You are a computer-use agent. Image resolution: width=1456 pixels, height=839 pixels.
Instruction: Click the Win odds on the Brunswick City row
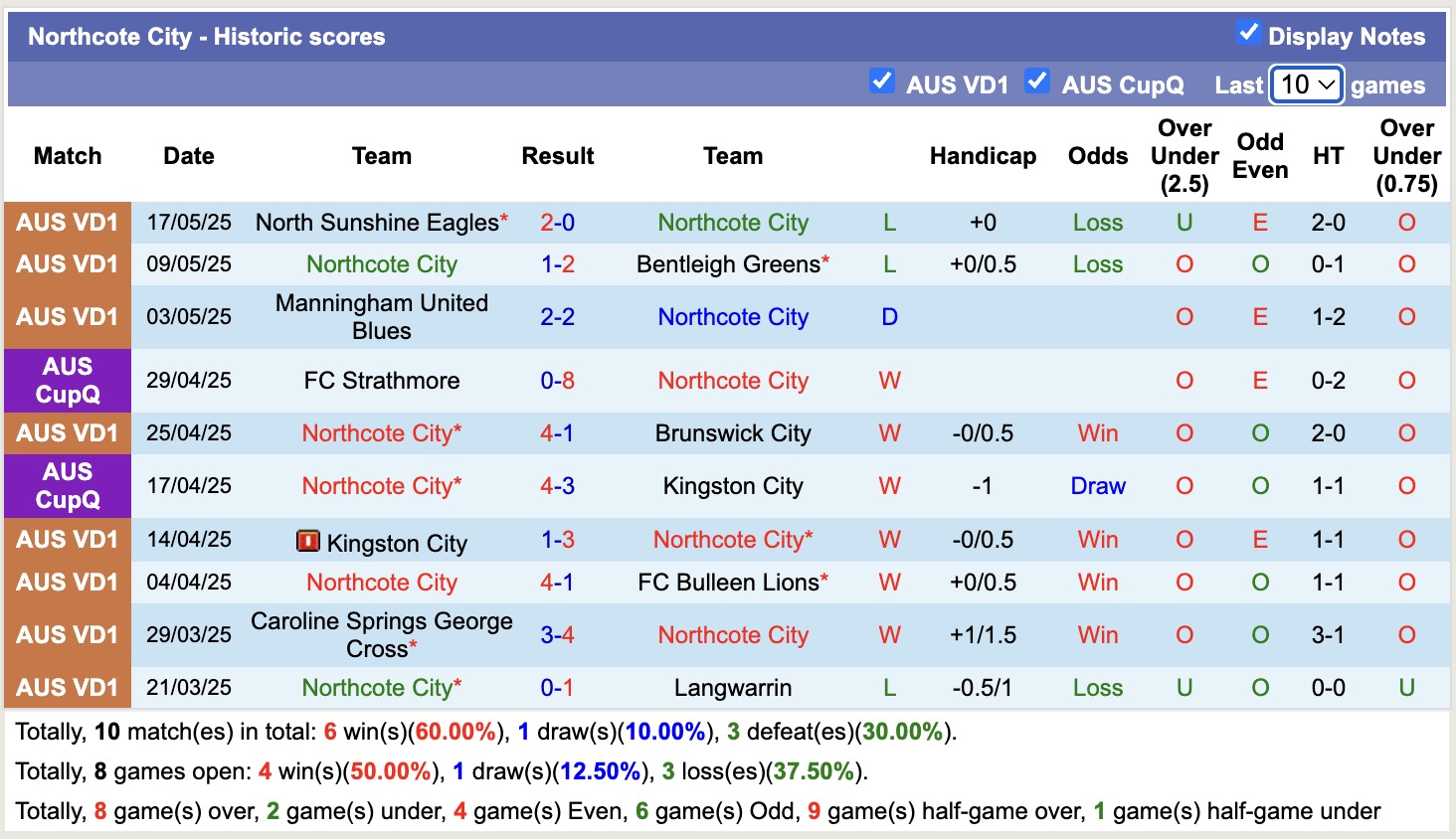(1097, 433)
